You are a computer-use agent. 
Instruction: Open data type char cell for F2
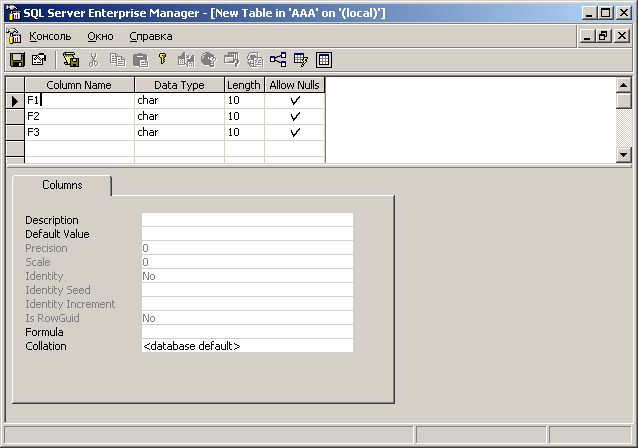(x=179, y=116)
